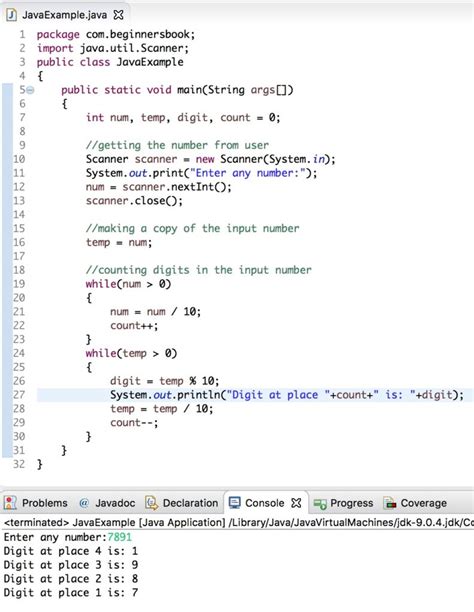Open the Coverage tab
Screen dimensions: 474x612
point(415,503)
